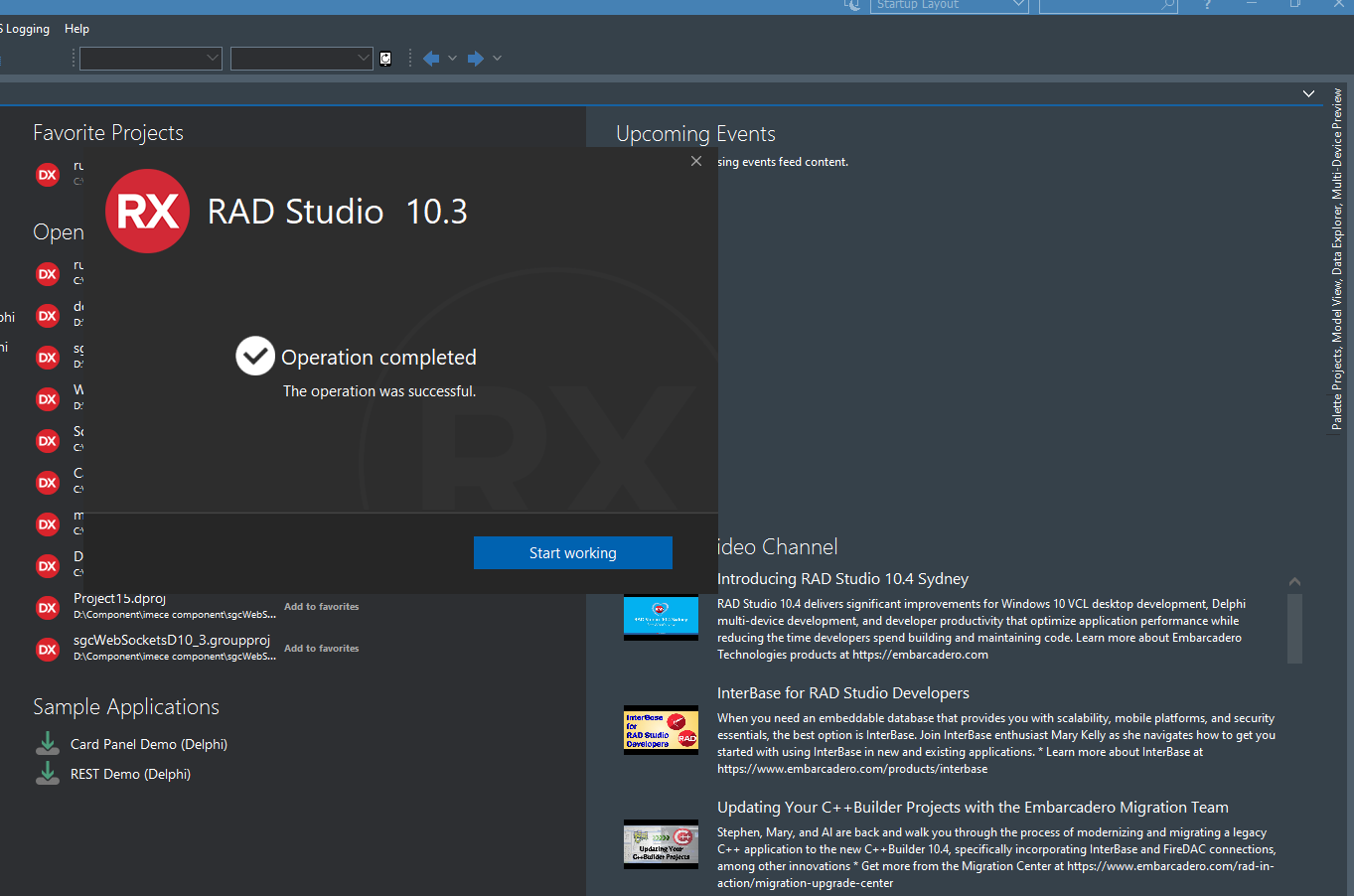Open the Project15.dproj recent project
The image size is (1354, 896).
coord(119,599)
